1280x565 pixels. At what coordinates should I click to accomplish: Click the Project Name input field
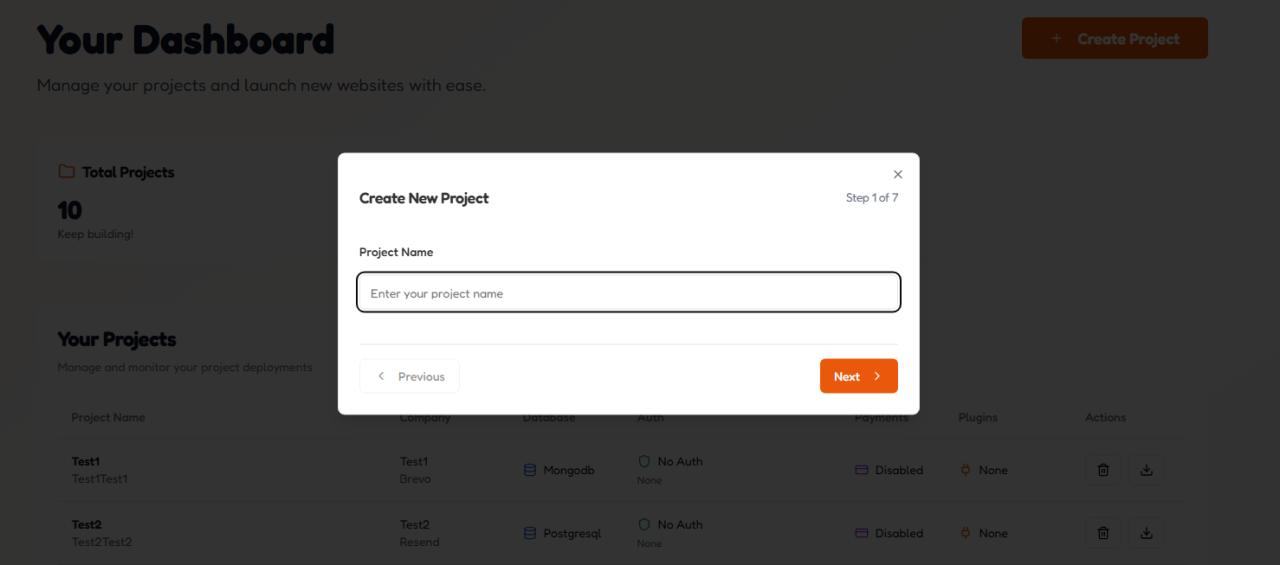(x=629, y=293)
